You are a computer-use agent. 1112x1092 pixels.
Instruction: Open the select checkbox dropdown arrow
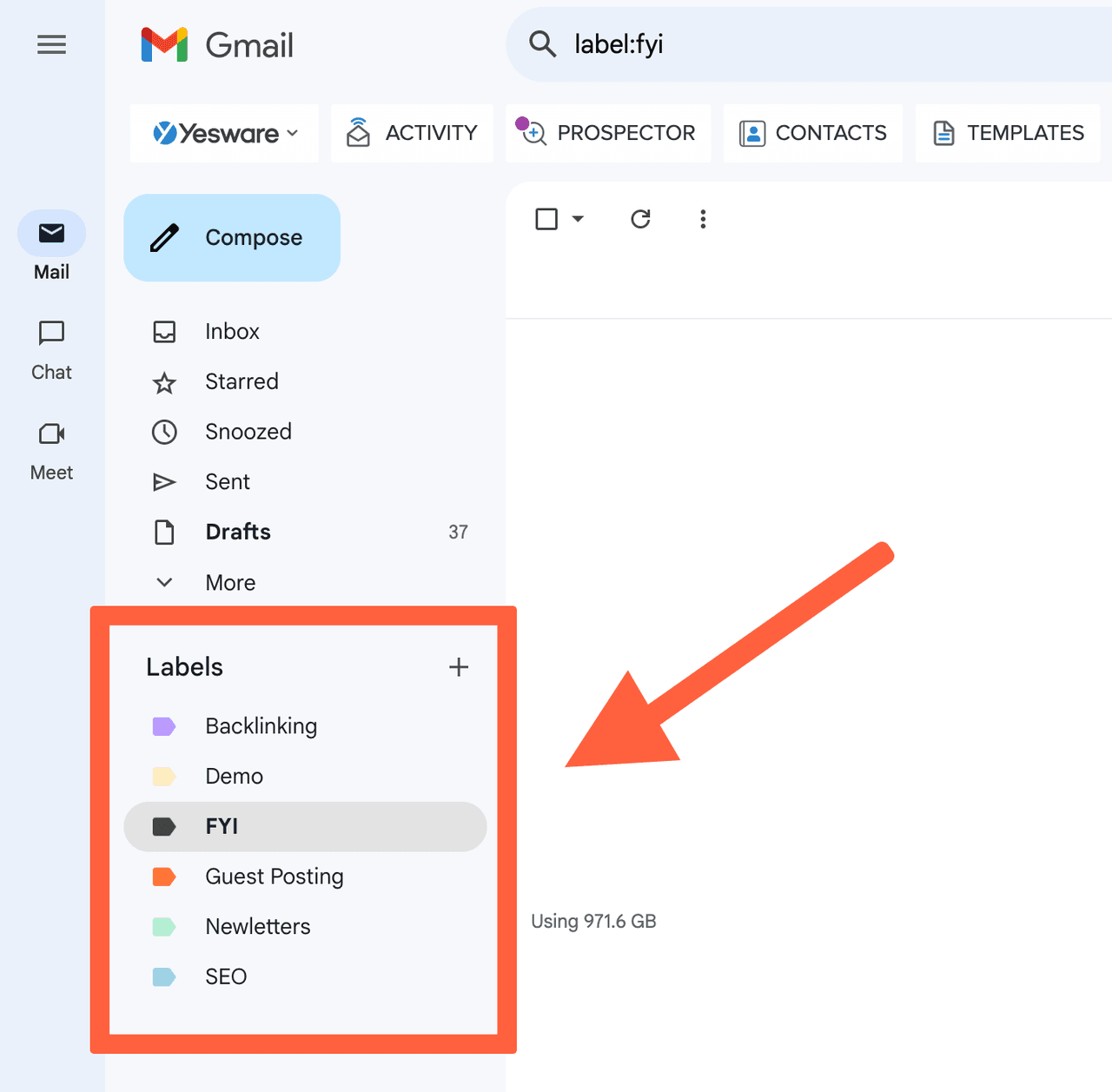click(579, 219)
